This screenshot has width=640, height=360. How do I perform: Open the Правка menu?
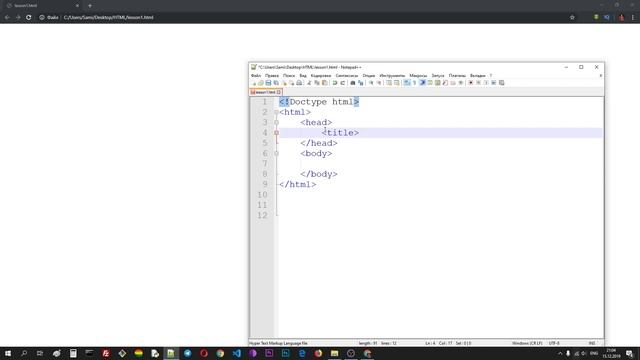(x=271, y=76)
